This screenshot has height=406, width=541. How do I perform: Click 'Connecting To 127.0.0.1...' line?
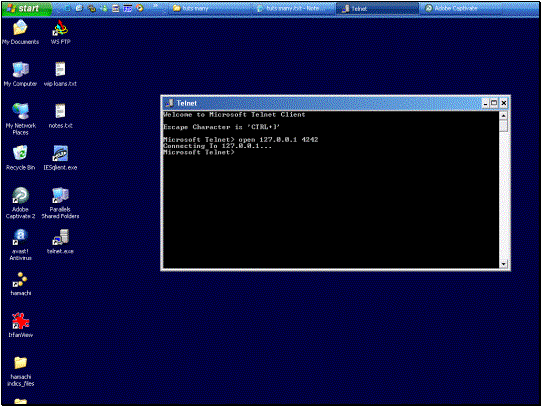(x=217, y=146)
